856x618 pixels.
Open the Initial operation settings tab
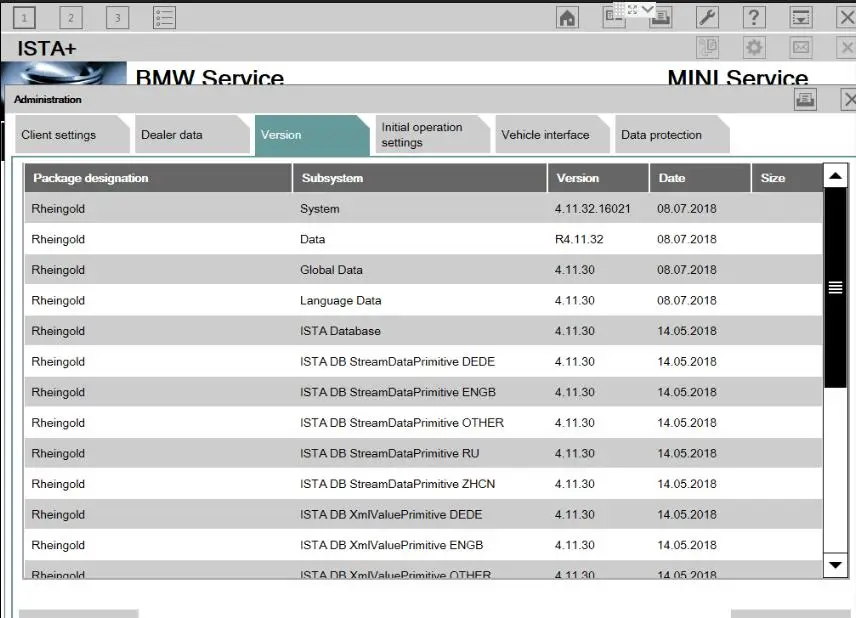[432, 135]
